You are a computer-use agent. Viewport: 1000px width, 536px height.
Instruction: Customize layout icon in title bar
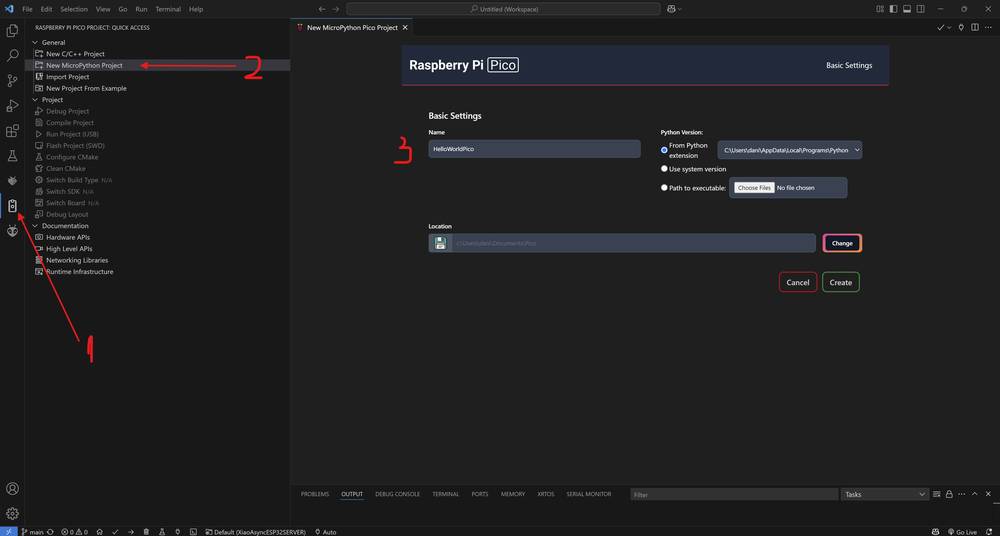[879, 9]
